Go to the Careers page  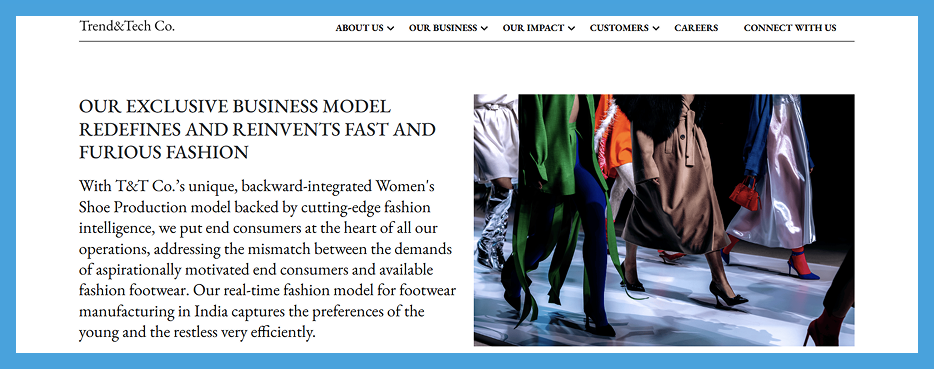pos(696,28)
